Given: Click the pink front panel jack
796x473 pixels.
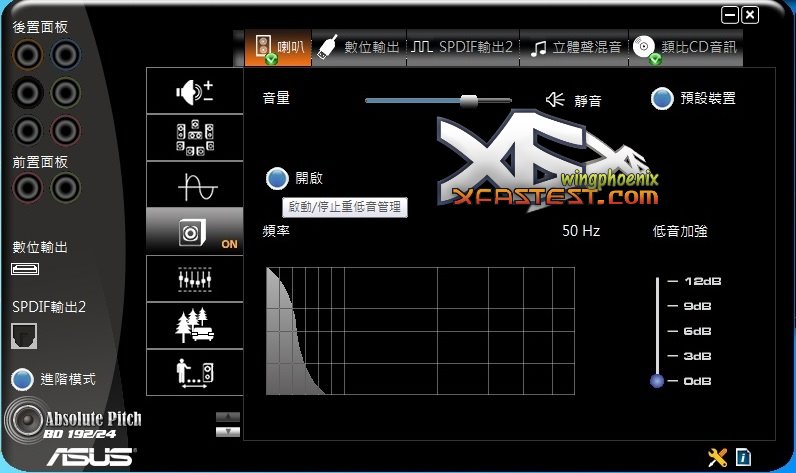Looking at the screenshot, I should pyautogui.click(x=27, y=188).
